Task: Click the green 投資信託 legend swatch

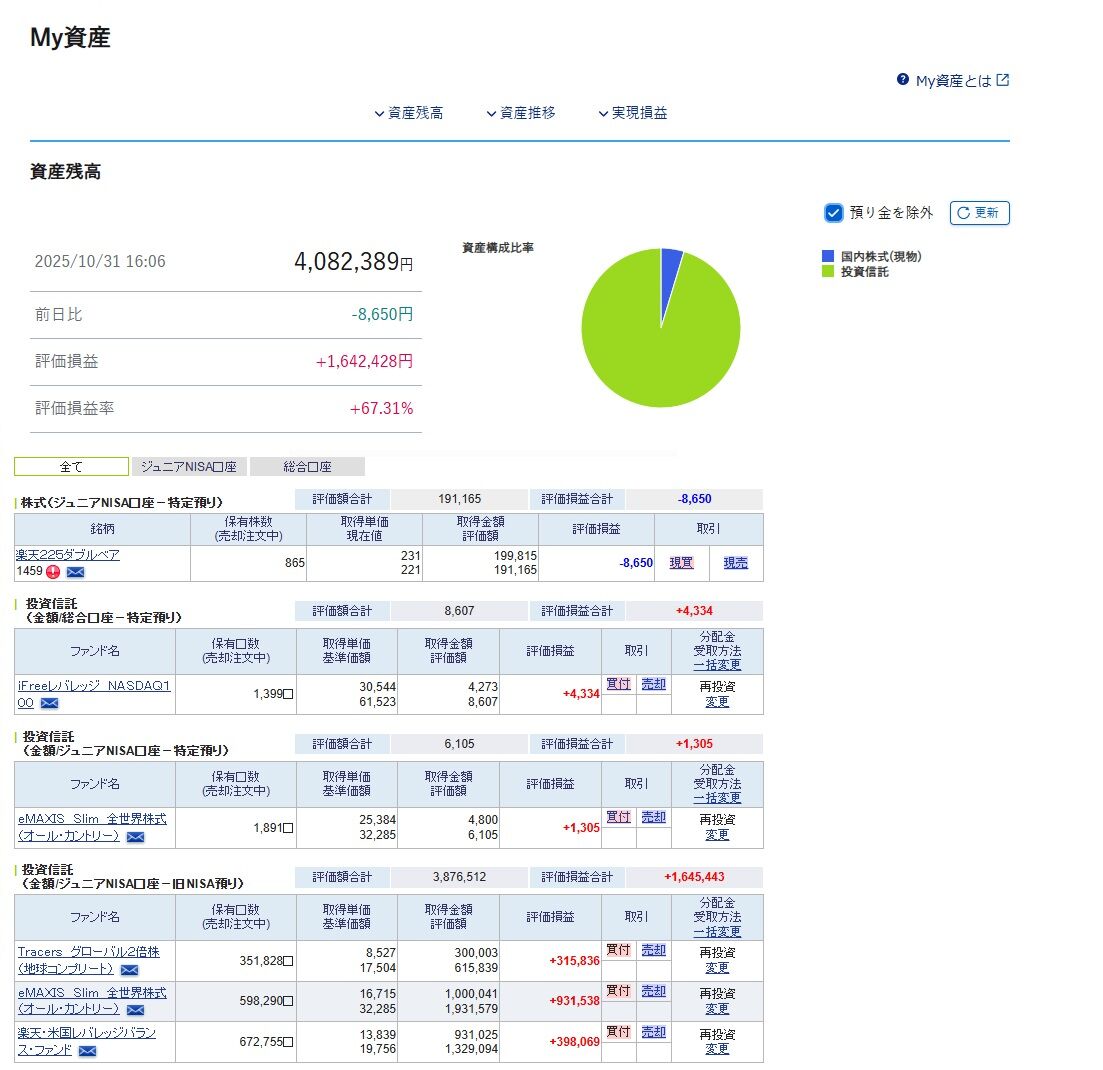Action: (x=828, y=271)
